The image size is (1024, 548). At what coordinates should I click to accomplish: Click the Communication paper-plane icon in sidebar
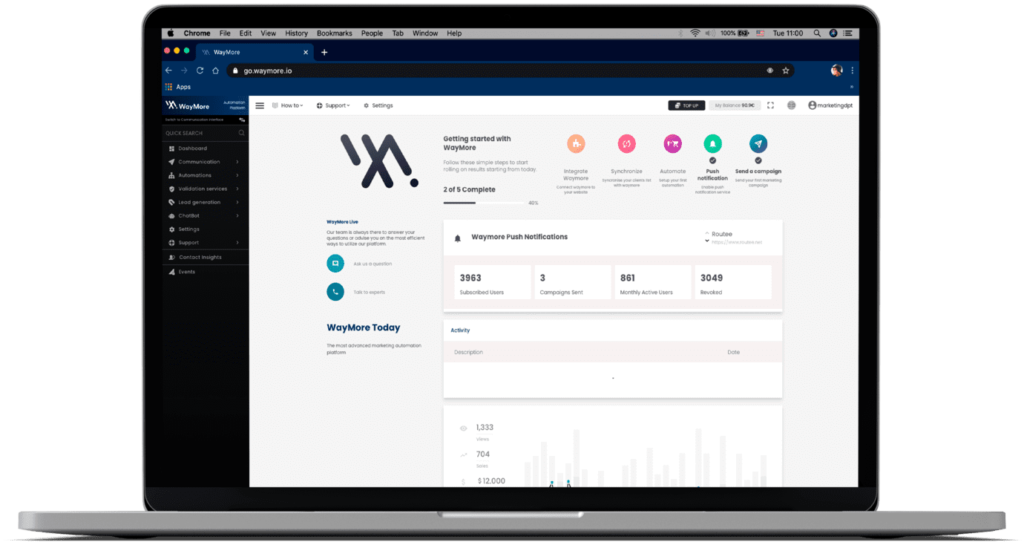pyautogui.click(x=171, y=162)
